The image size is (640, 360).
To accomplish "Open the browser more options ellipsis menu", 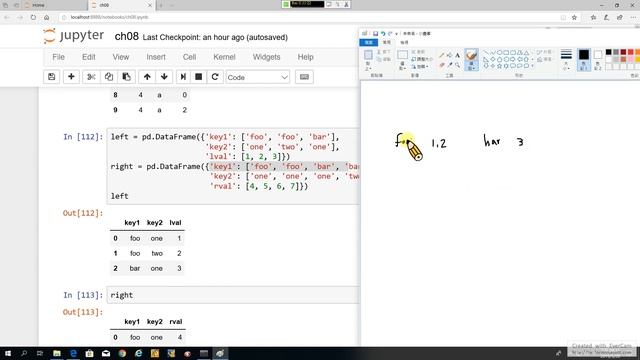I will click(x=633, y=18).
